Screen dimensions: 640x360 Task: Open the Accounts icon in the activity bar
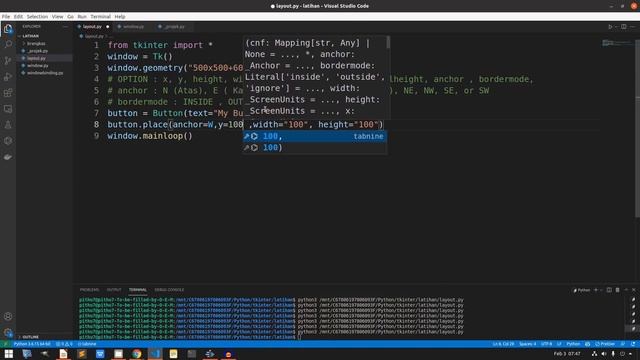coord(8,316)
